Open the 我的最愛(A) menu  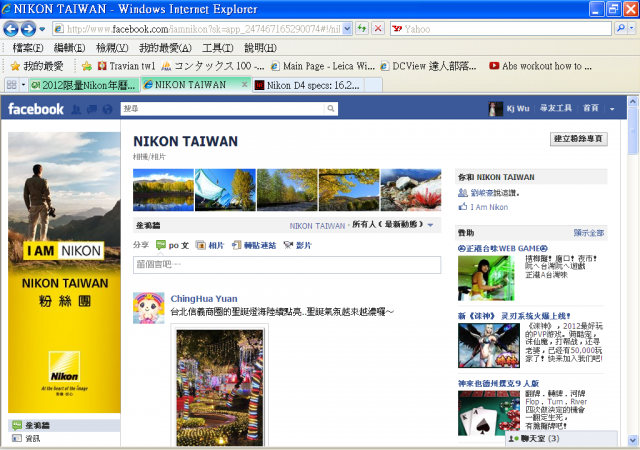click(x=165, y=48)
